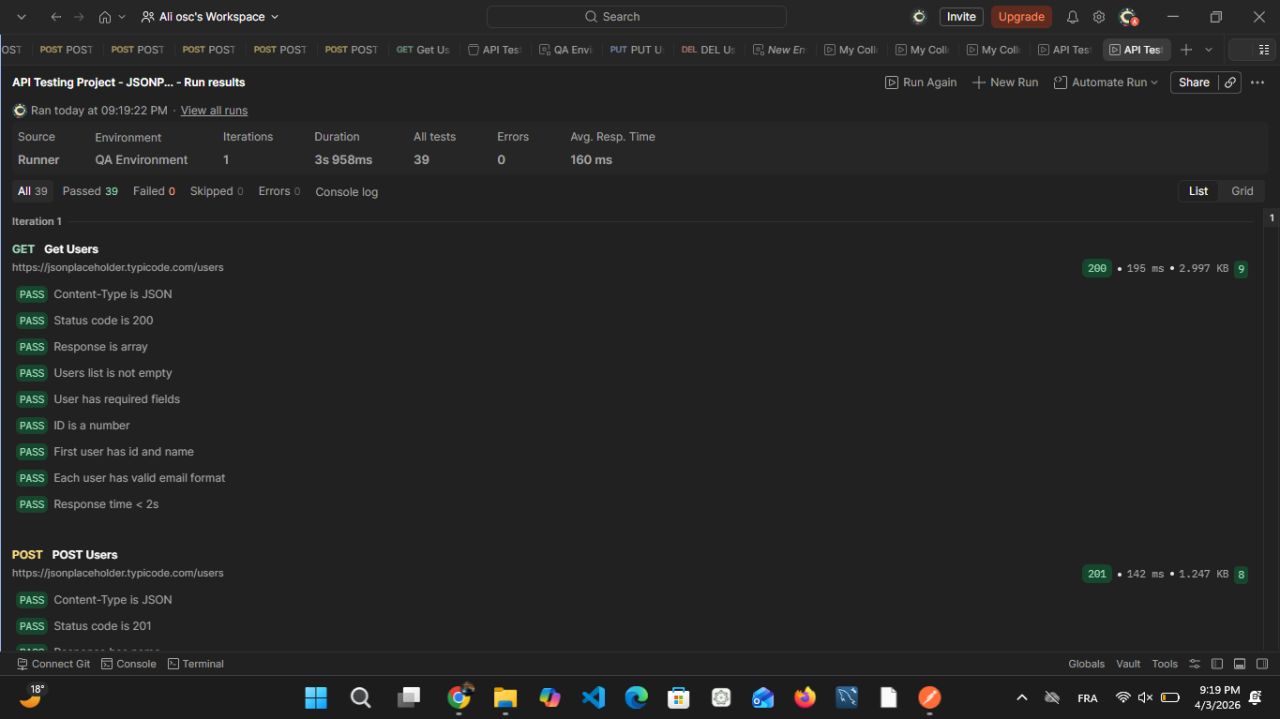Switch to the PUT PUT U tab
This screenshot has width=1280, height=719.
(x=636, y=50)
